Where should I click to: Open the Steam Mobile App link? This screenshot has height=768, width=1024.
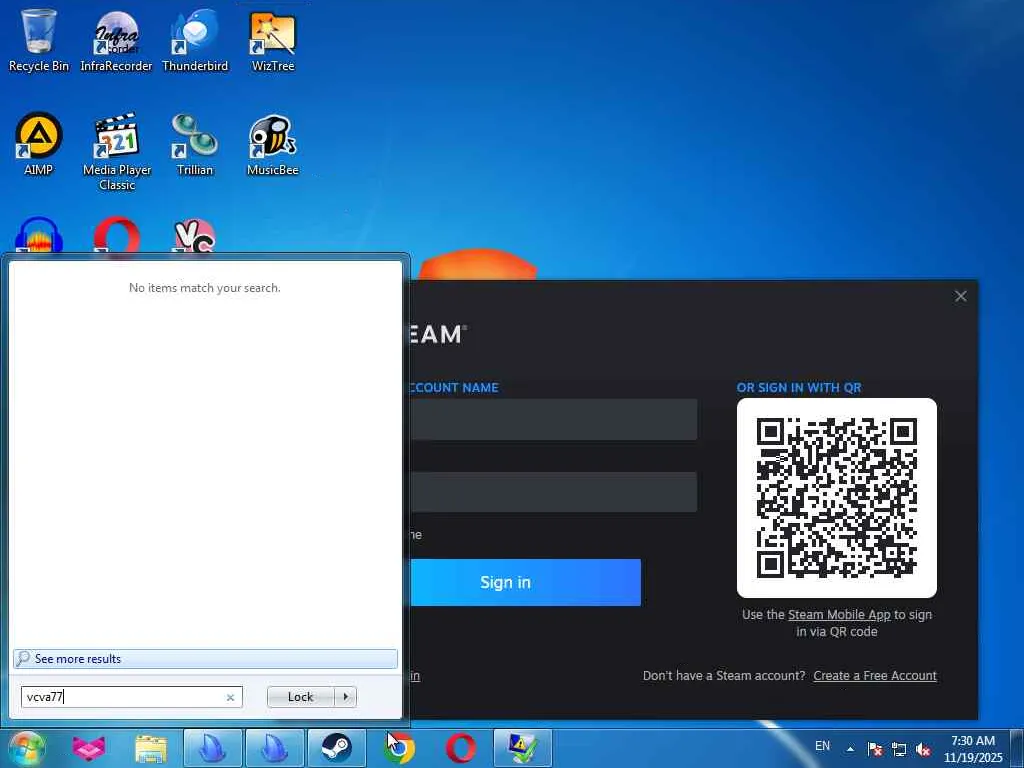[x=839, y=615]
